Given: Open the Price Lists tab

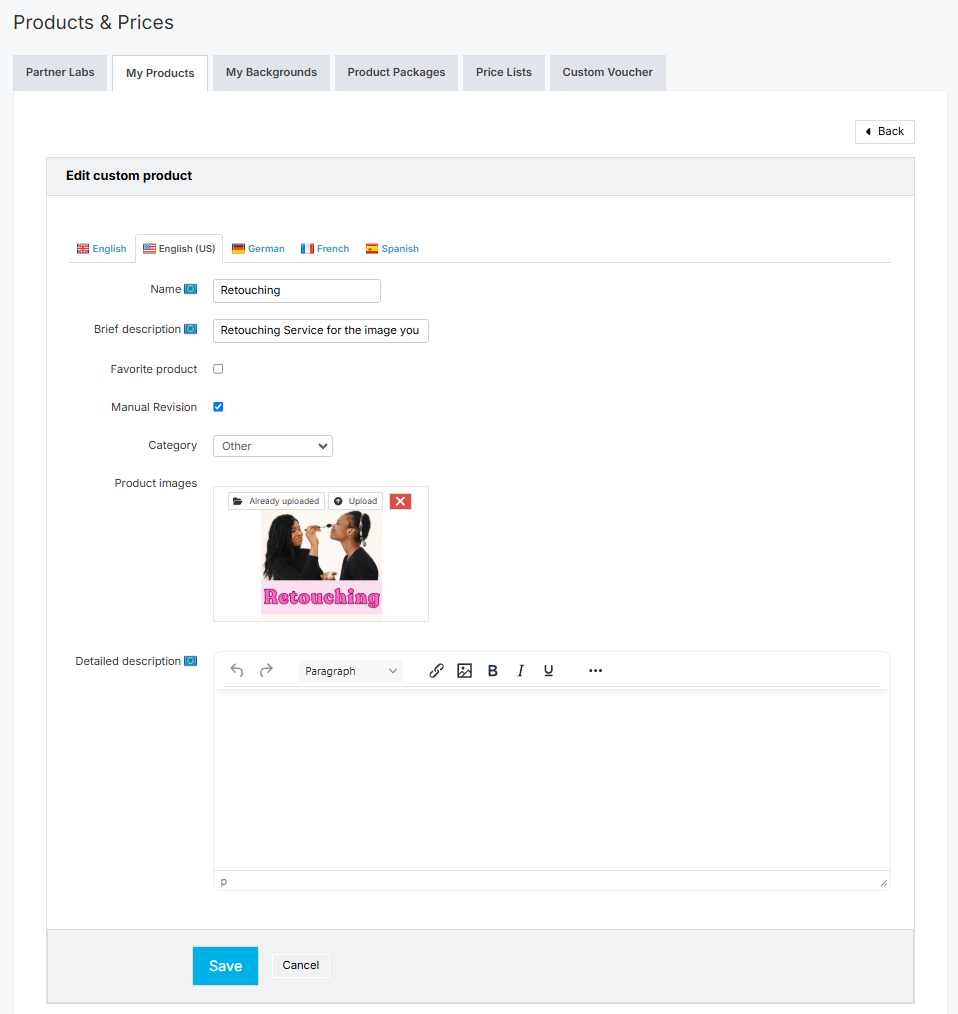Looking at the screenshot, I should click(503, 72).
